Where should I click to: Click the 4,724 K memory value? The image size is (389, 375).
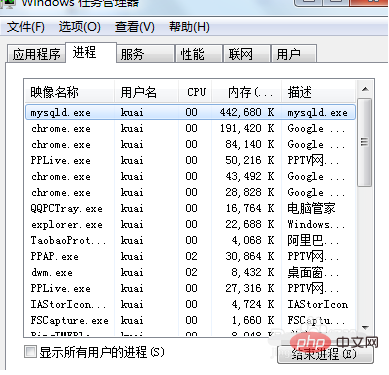click(253, 304)
